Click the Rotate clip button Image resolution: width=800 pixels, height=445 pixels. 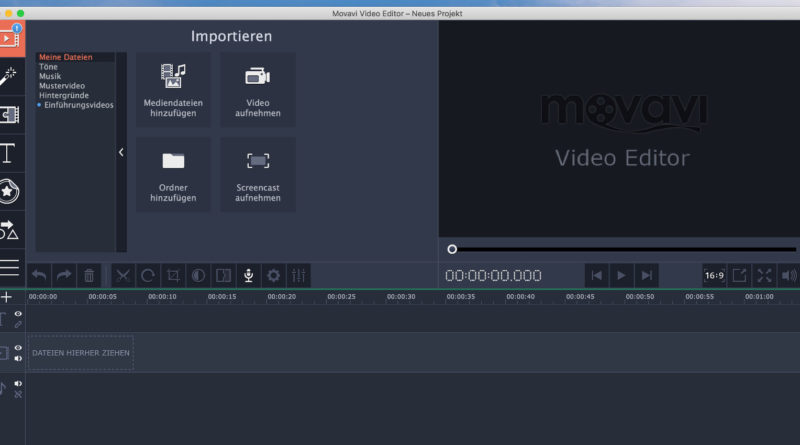pos(148,276)
